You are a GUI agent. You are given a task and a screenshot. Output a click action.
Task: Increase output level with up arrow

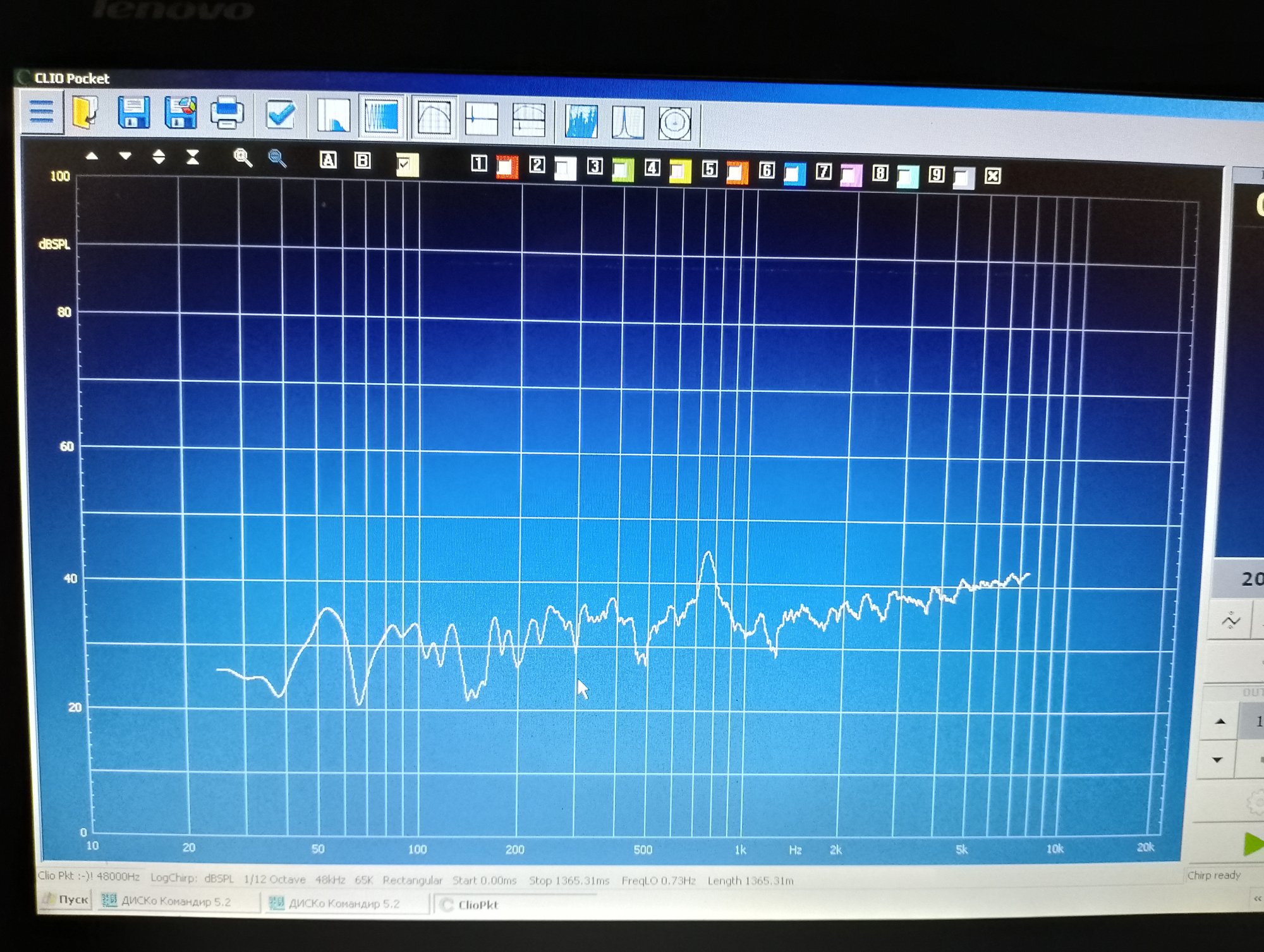coord(1220,721)
